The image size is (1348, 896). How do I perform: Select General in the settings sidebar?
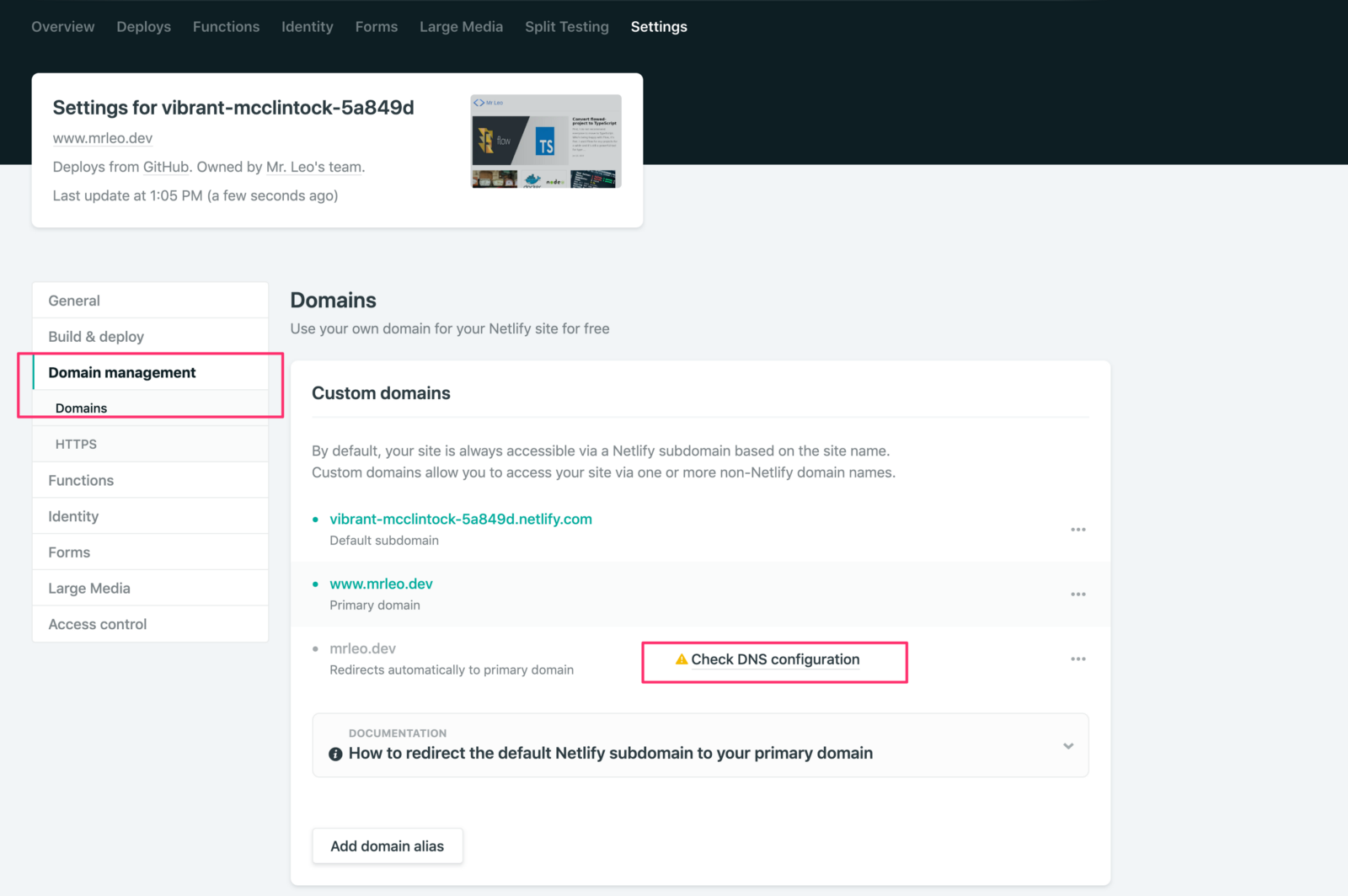point(150,301)
